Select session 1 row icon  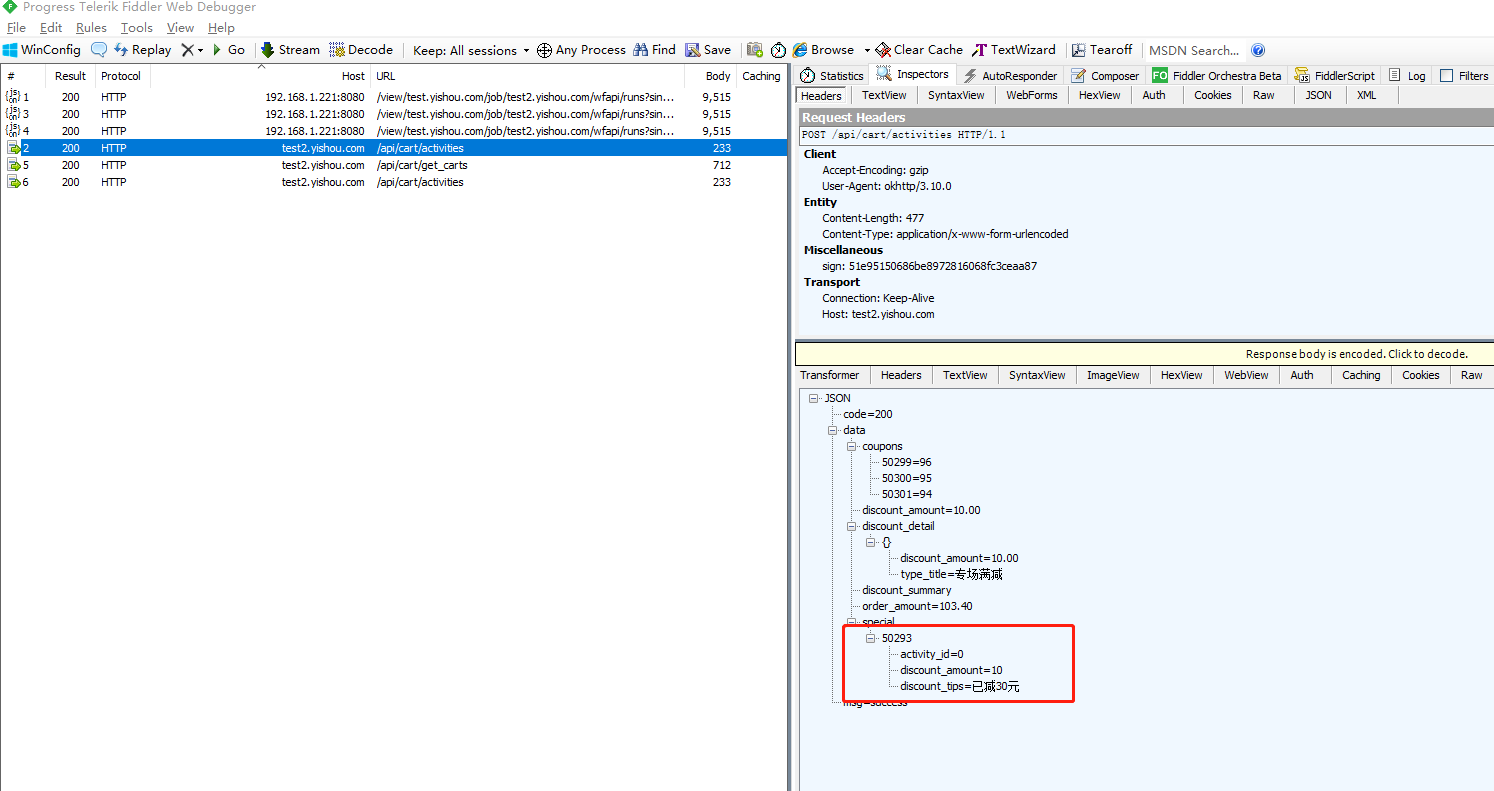13,97
